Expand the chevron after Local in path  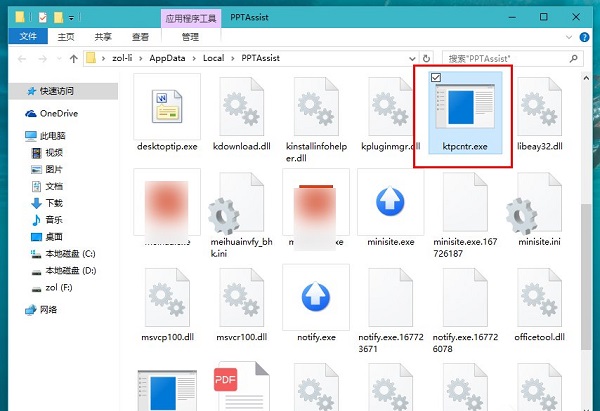click(x=233, y=59)
